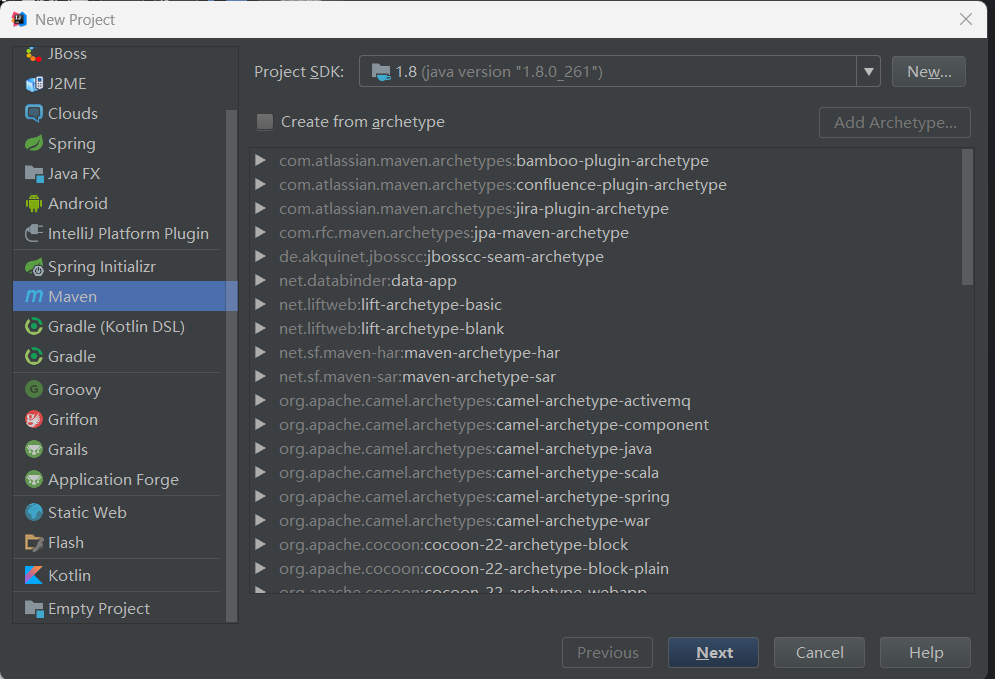Select the Kotlin project type label

(x=70, y=576)
